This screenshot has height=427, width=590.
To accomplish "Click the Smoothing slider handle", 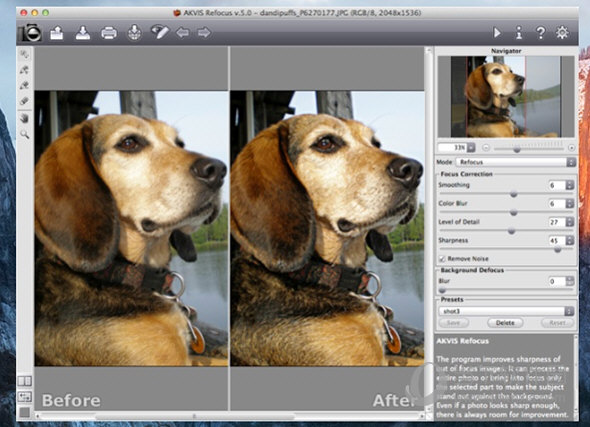I will (513, 195).
